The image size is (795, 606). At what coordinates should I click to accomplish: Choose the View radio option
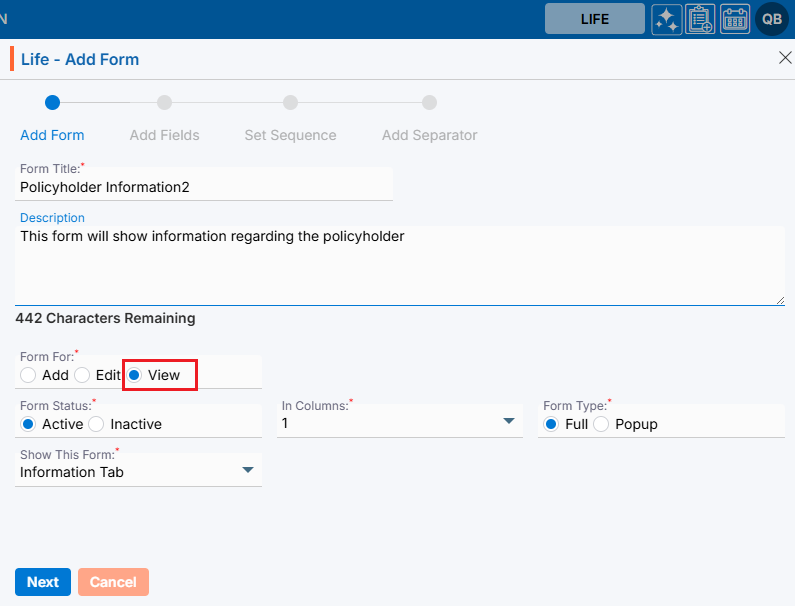(x=135, y=375)
